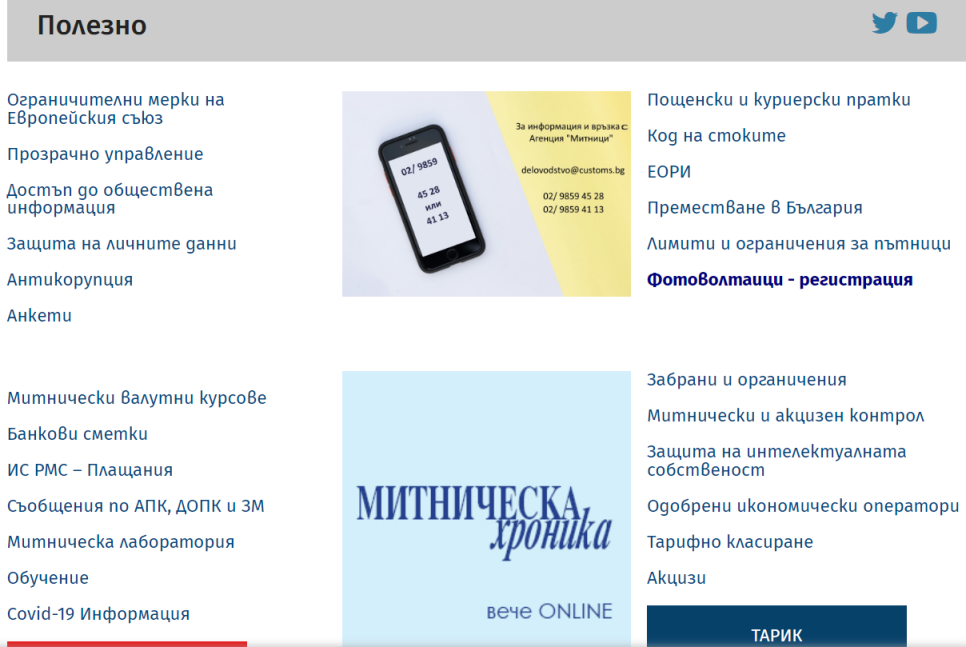This screenshot has height=647, width=966.
Task: Open Преместване в България page
Action: click(x=754, y=208)
